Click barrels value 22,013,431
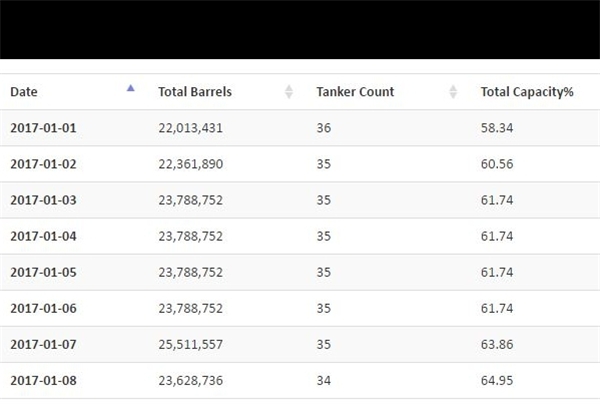The width and height of the screenshot is (600, 418). 191,128
